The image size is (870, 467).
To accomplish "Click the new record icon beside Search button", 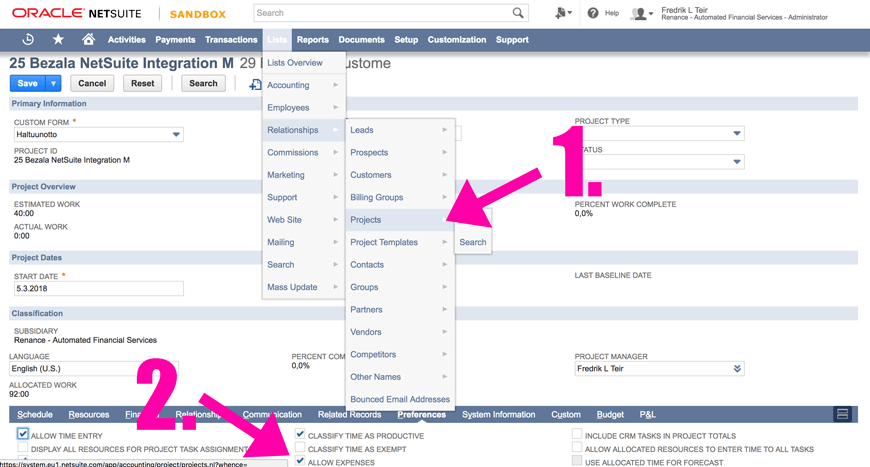I will click(255, 84).
